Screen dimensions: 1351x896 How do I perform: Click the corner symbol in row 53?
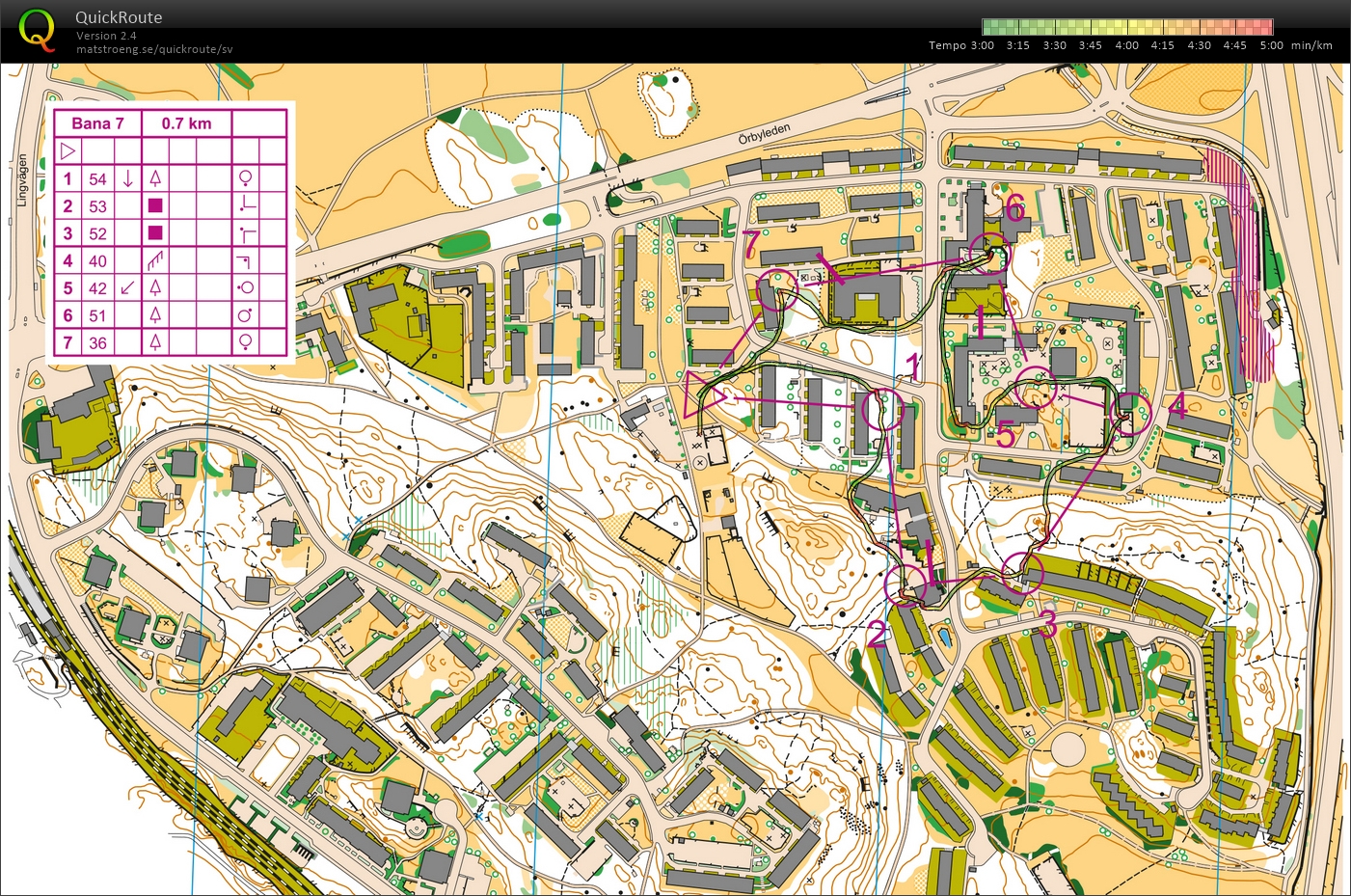click(x=247, y=204)
